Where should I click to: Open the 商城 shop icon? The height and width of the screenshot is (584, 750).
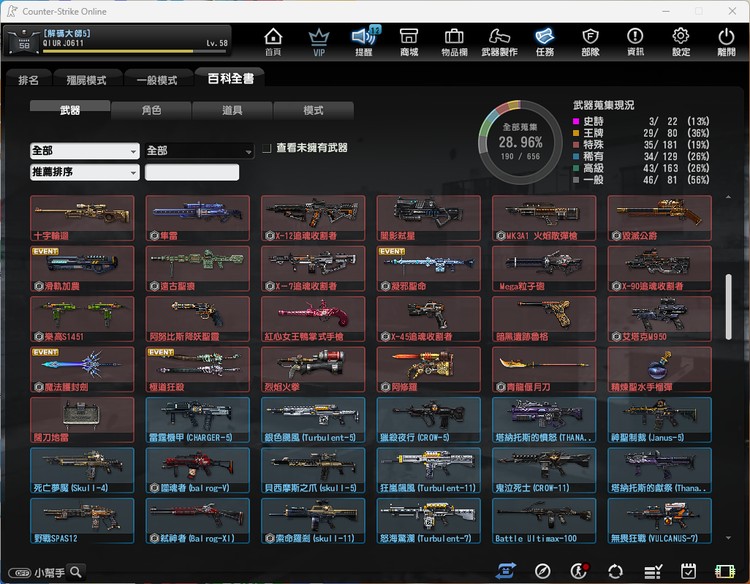[x=409, y=42]
